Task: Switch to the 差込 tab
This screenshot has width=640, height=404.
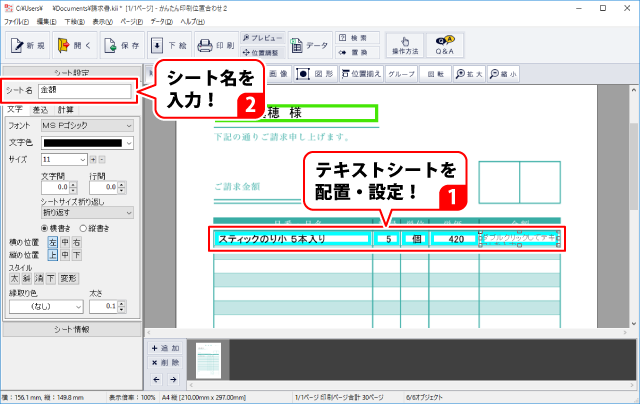Action: click(40, 110)
